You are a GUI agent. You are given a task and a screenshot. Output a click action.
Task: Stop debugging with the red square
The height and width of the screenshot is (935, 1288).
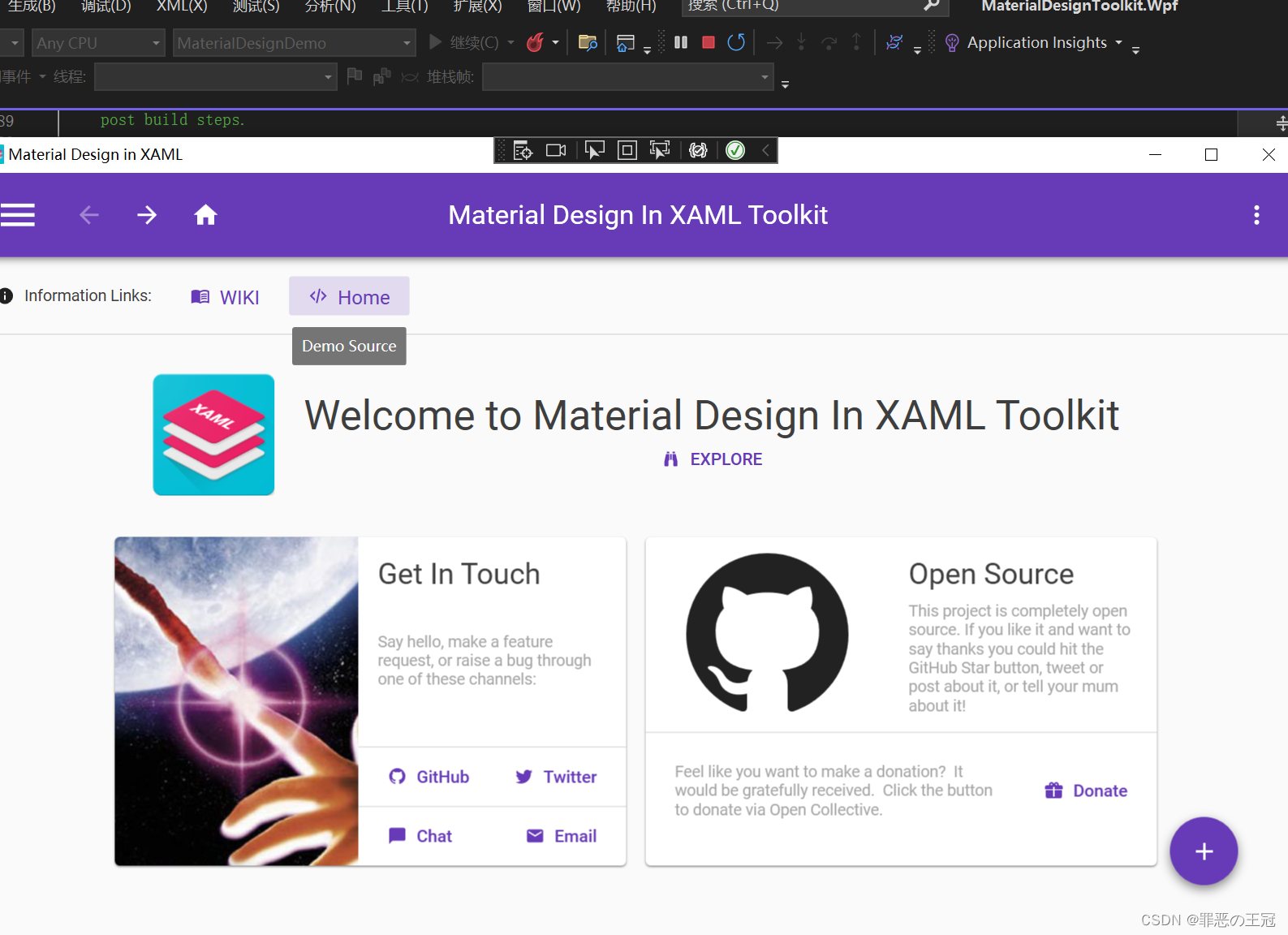(709, 42)
